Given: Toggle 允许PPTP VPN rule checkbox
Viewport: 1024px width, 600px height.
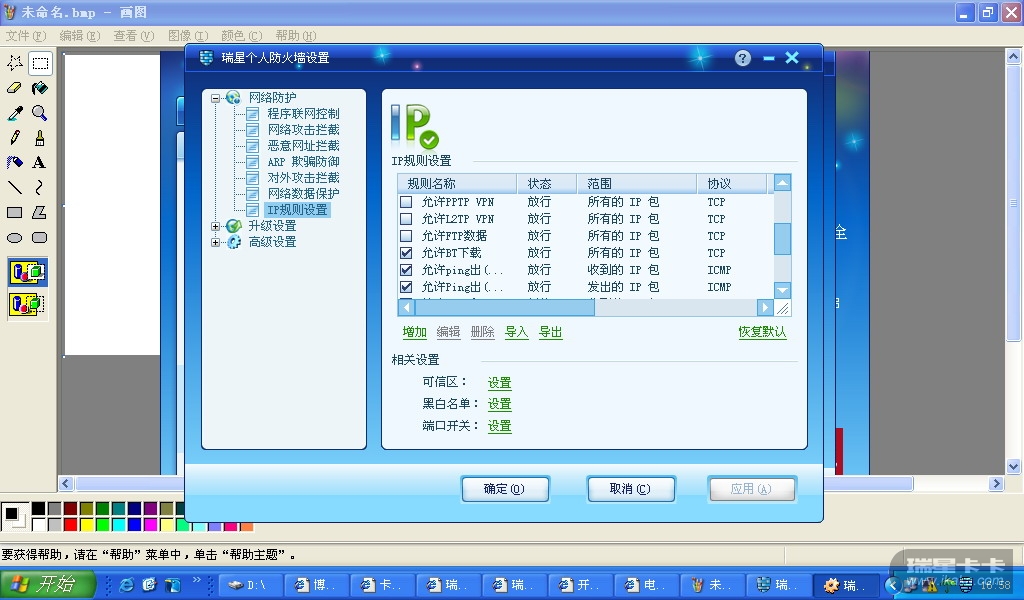Looking at the screenshot, I should [x=406, y=202].
